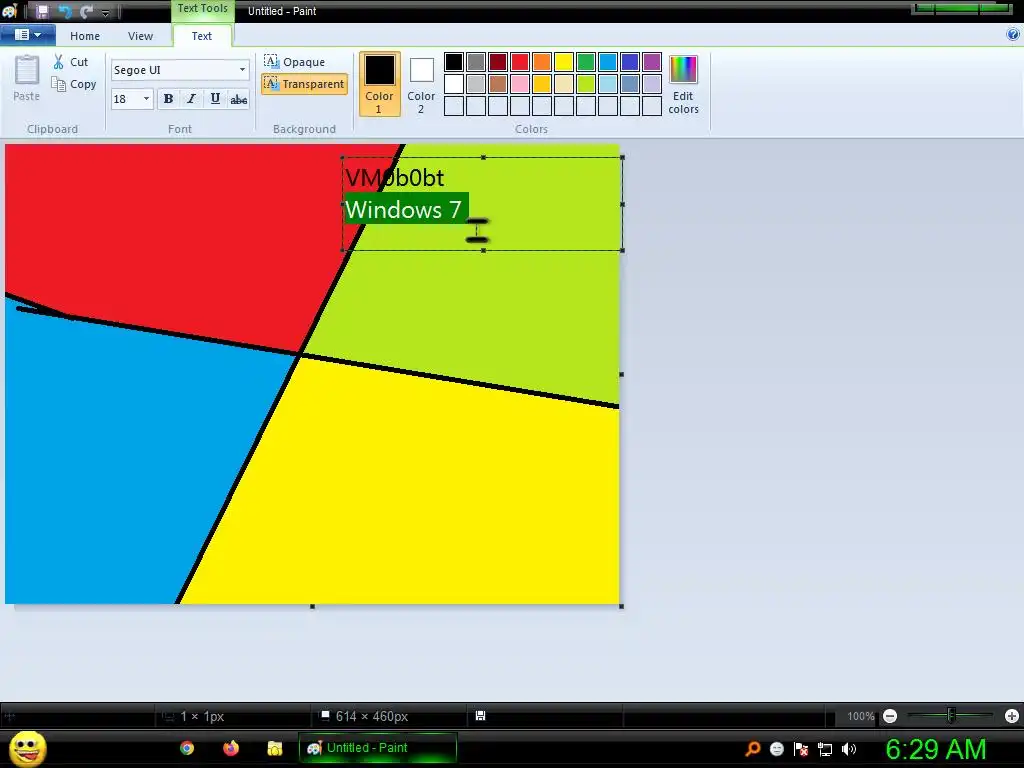Viewport: 1024px width, 768px height.
Task: Click the Paste clipboard button
Action: (27, 78)
